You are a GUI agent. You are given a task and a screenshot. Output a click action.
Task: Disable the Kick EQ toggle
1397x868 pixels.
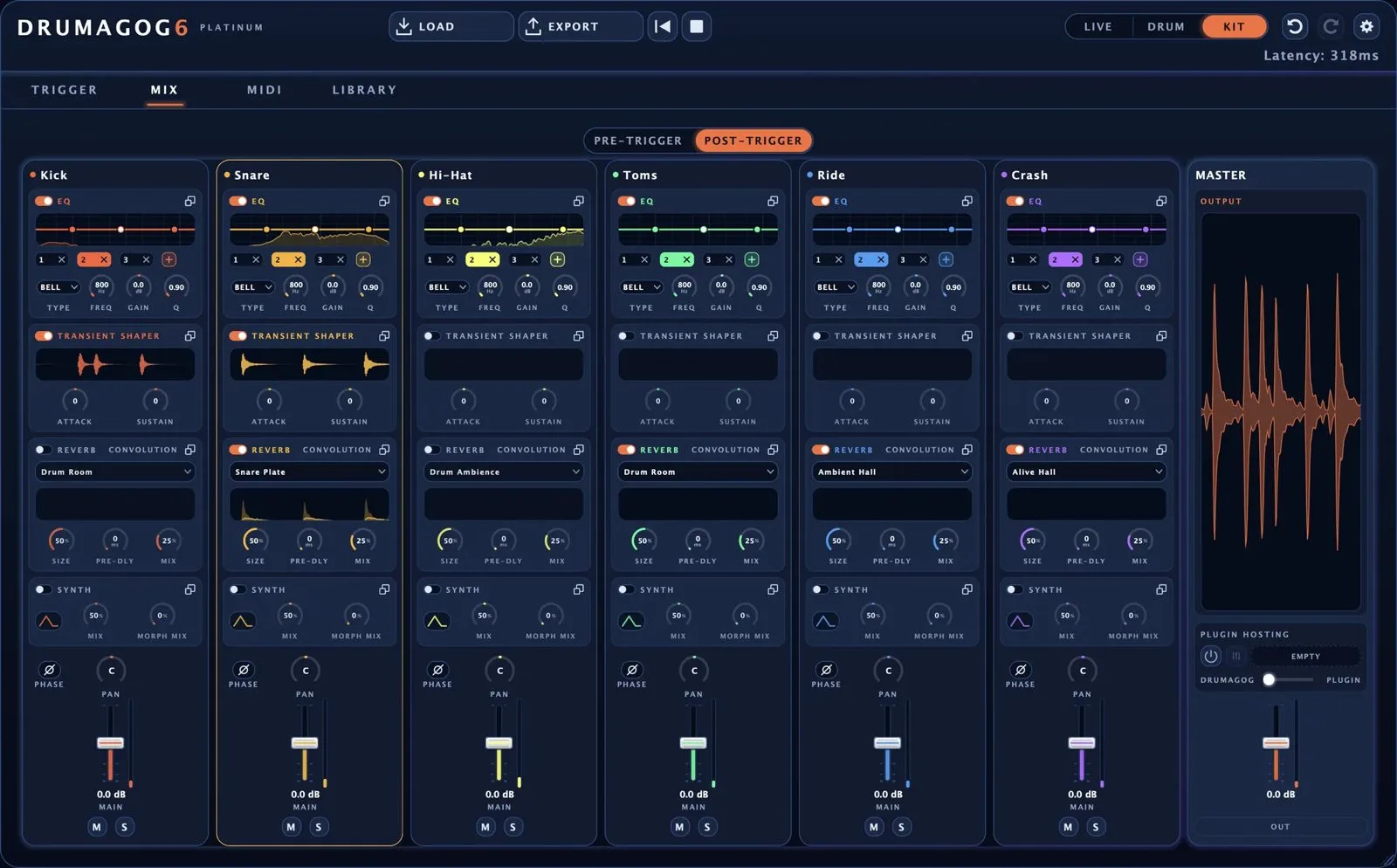(x=44, y=201)
